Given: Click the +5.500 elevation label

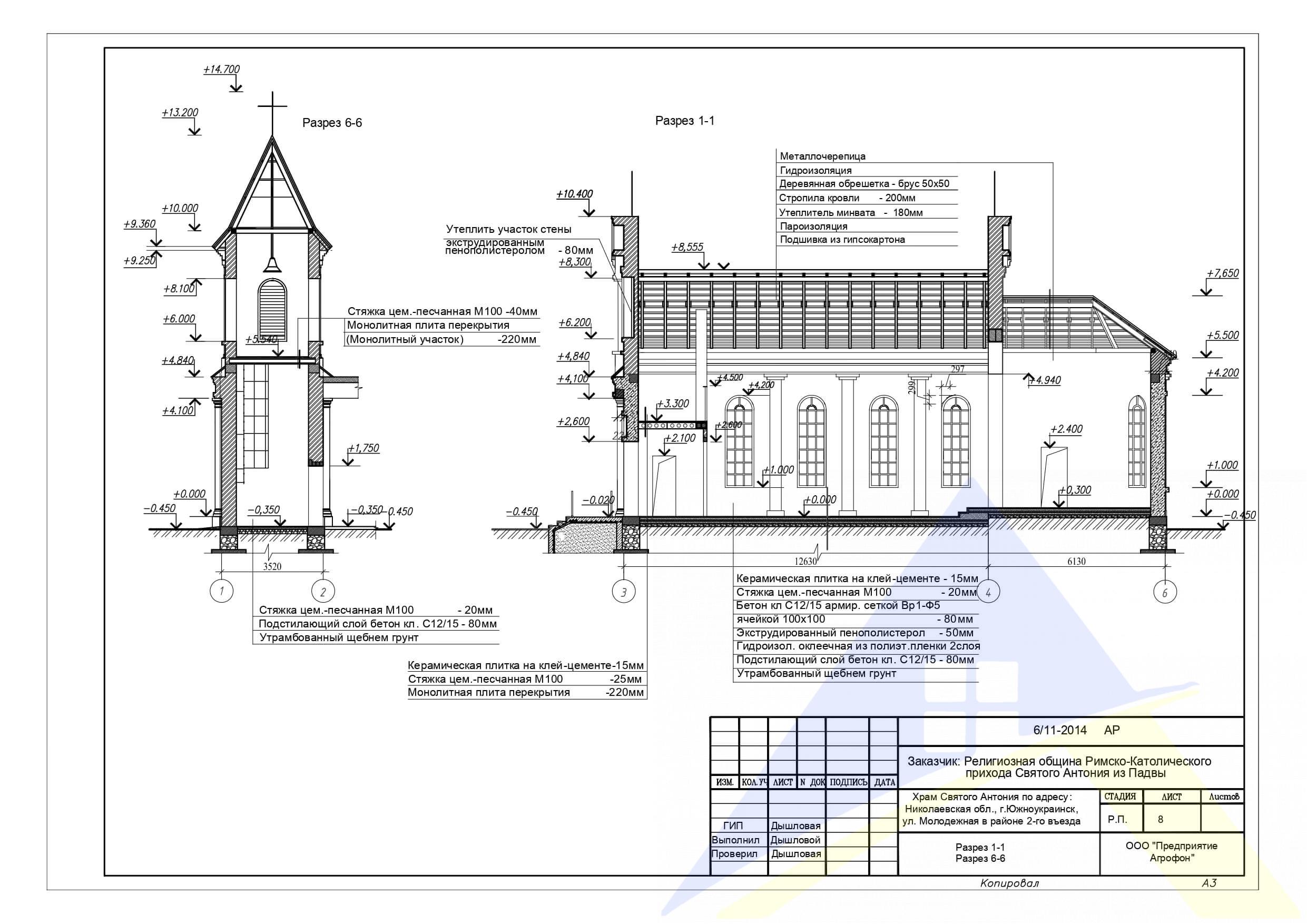Looking at the screenshot, I should click(1223, 336).
